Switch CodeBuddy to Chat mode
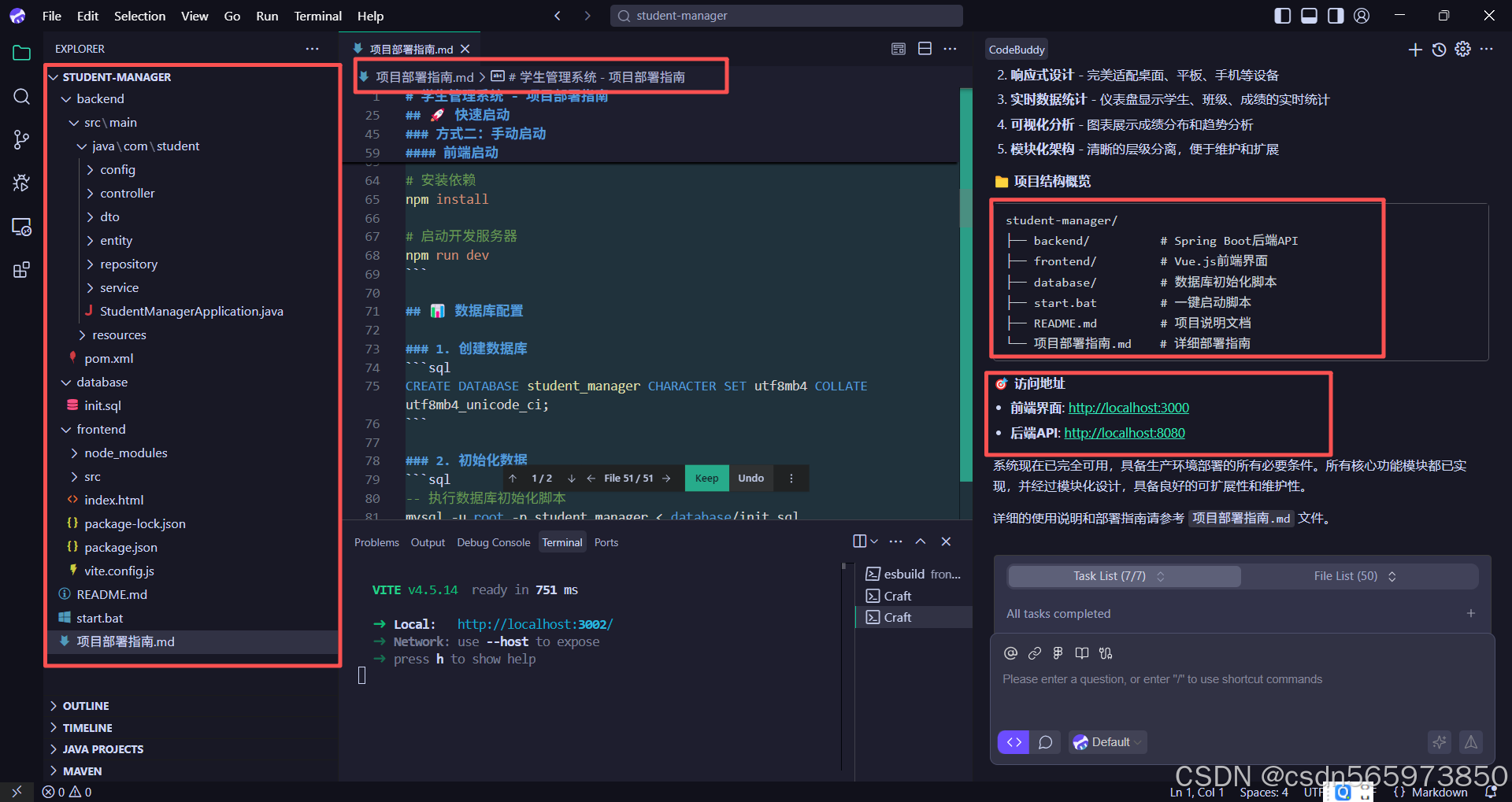This screenshot has height=802, width=1512. click(1045, 742)
